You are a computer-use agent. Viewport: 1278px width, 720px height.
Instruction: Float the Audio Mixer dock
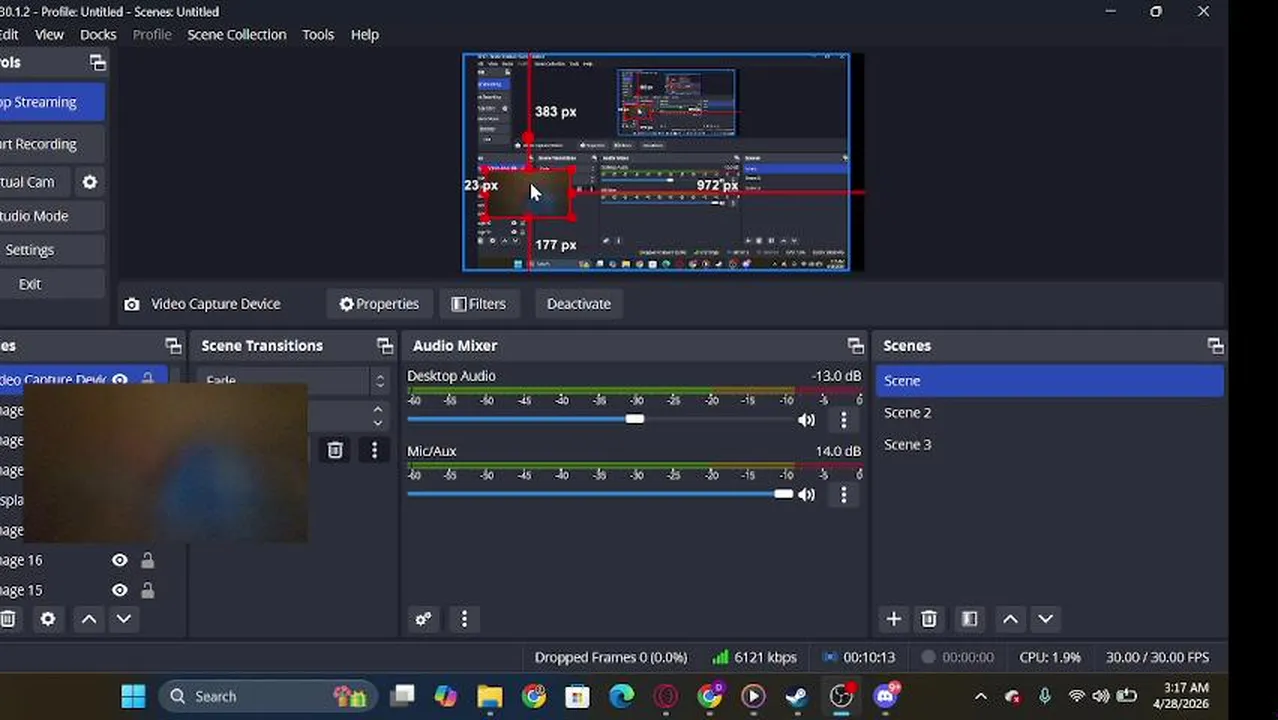pyautogui.click(x=855, y=346)
